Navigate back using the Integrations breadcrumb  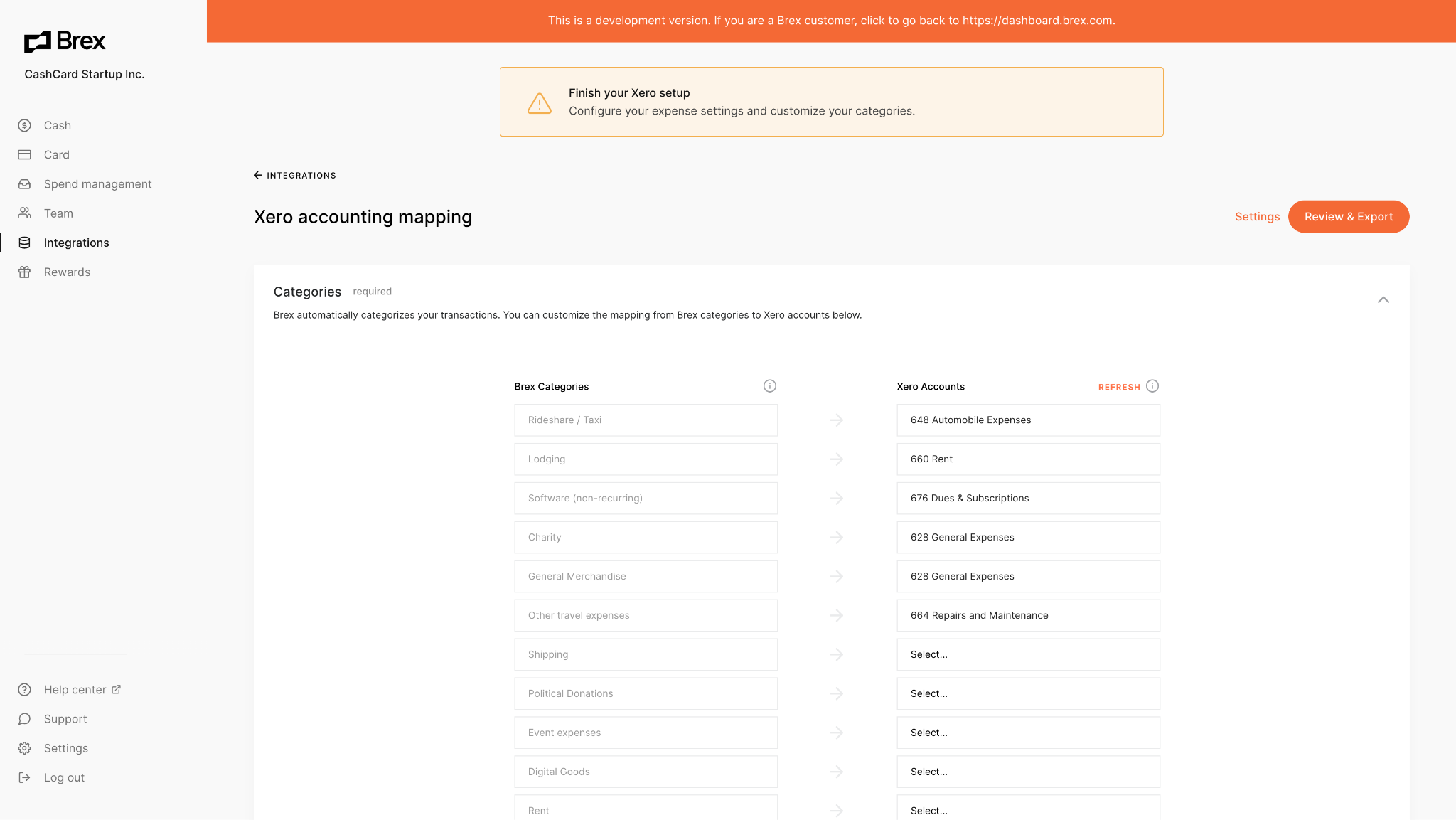coord(294,175)
